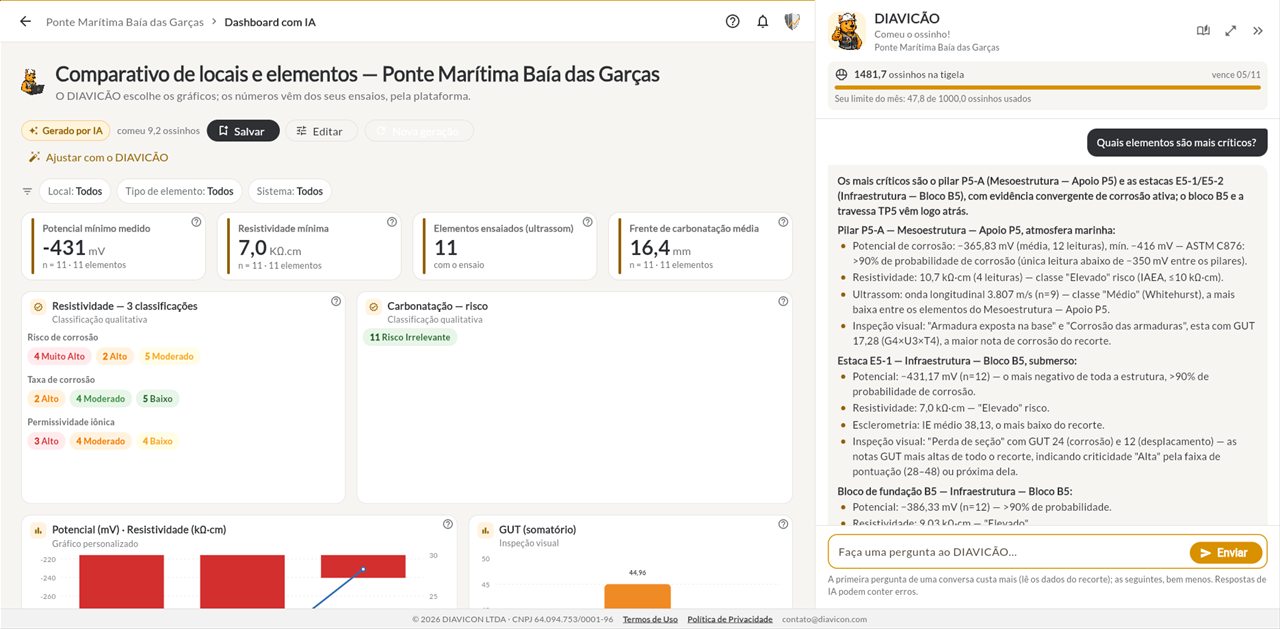The height and width of the screenshot is (629, 1280).
Task: Show help for Potencial mínimo medido card
Action: [196, 222]
